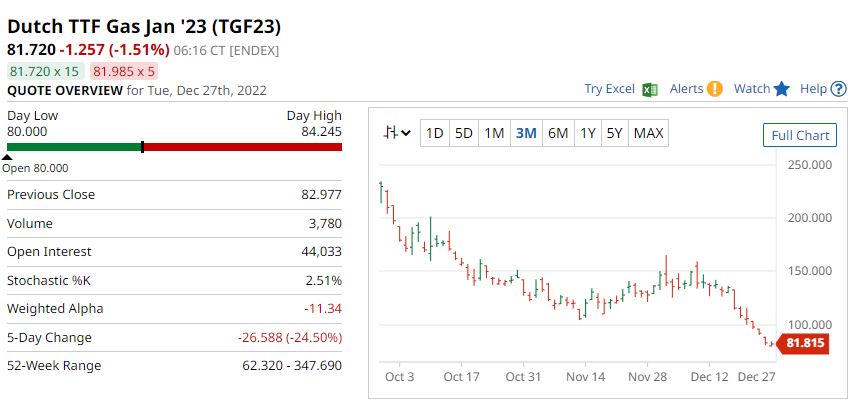Switch chart to 6M range
Viewport: 859px width, 408px height.
tap(558, 133)
